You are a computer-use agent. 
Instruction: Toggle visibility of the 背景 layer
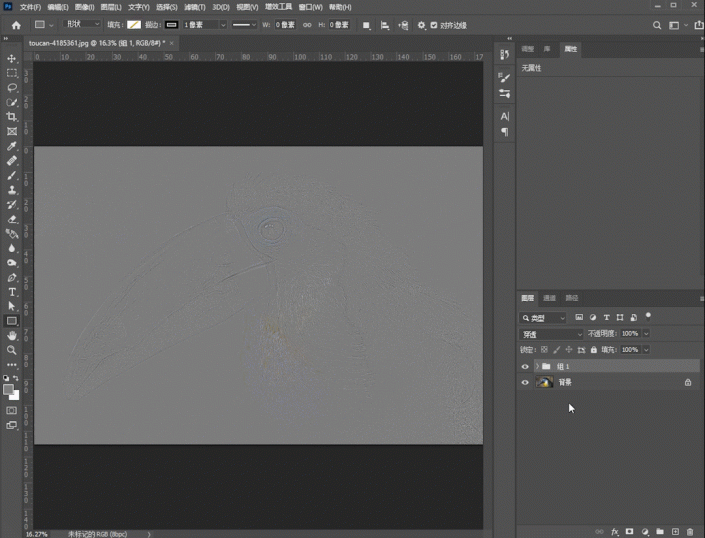click(x=525, y=382)
